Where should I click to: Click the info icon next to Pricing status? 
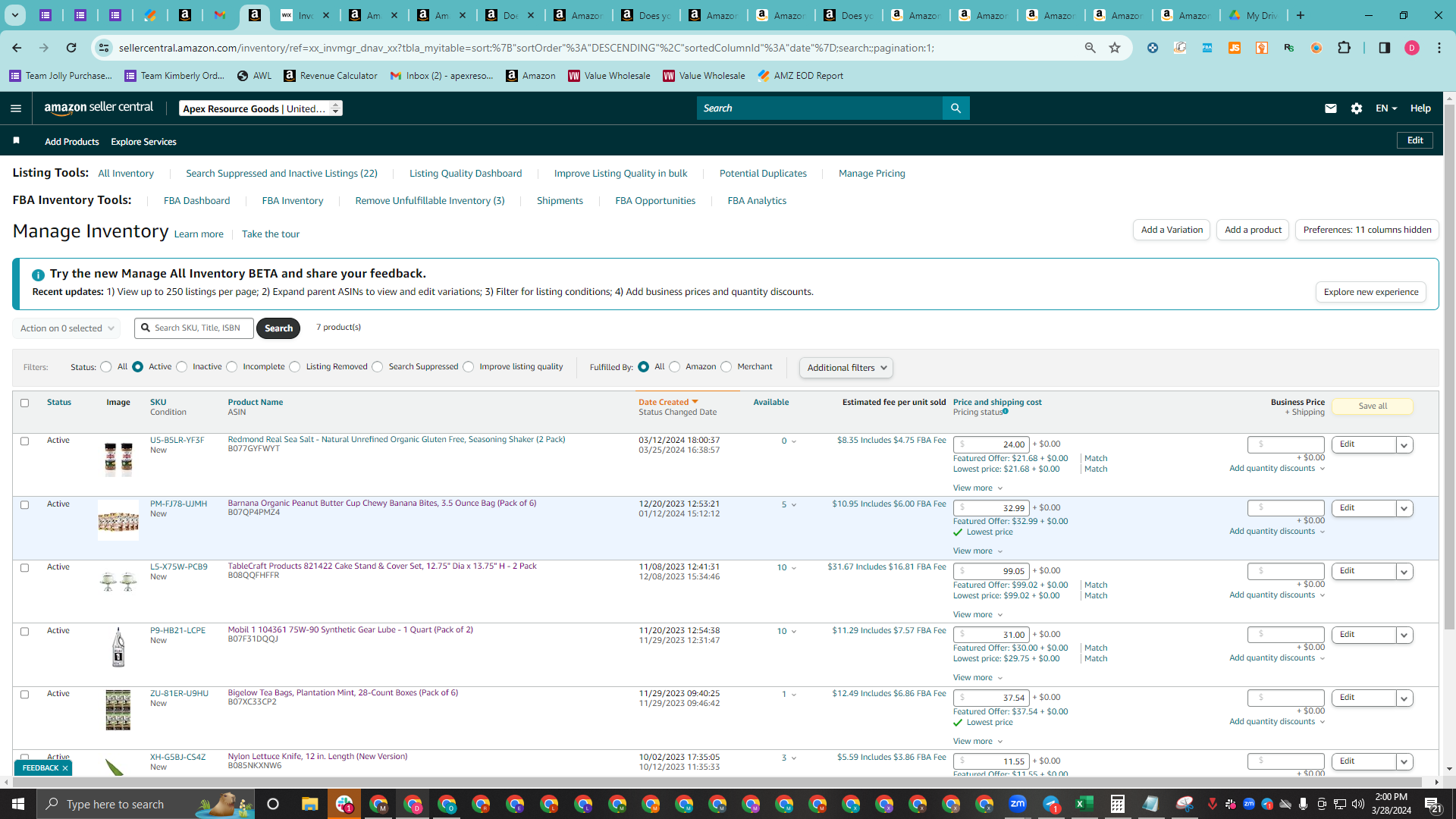click(1006, 412)
